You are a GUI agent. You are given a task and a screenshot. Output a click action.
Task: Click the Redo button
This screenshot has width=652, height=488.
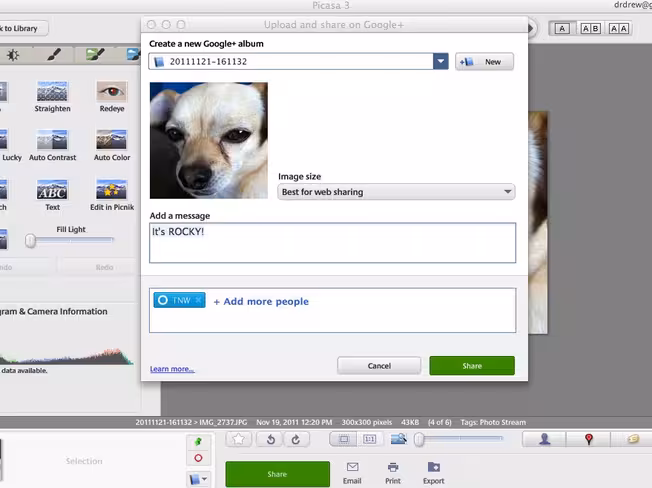[104, 267]
